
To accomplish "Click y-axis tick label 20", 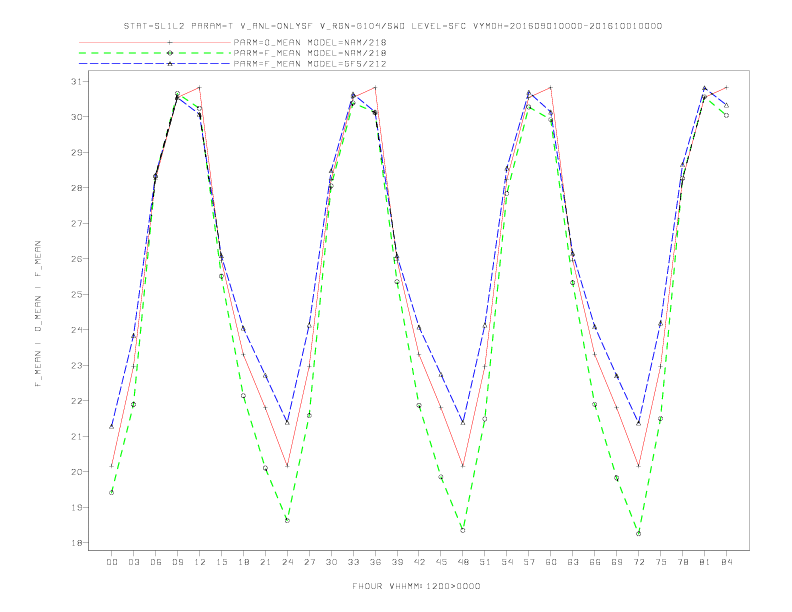I will click(77, 472).
